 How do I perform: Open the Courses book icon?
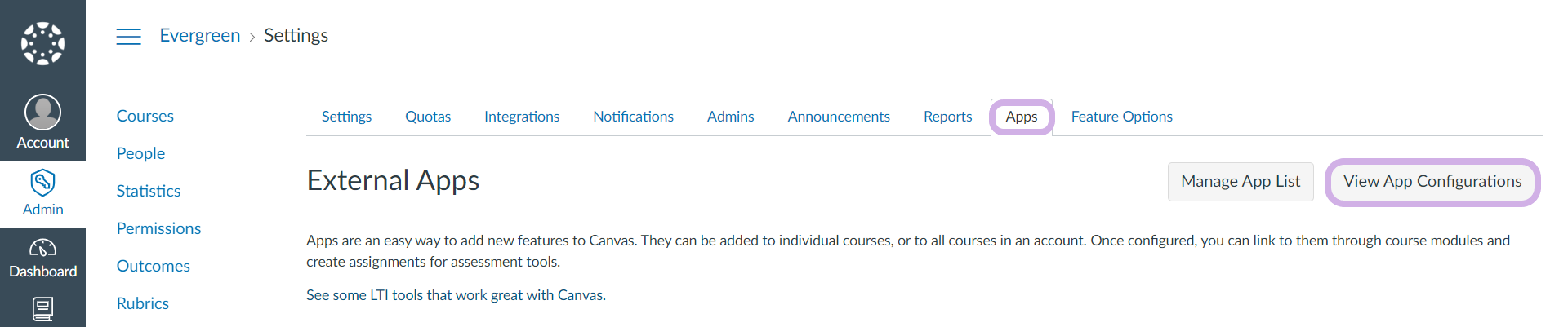(42, 310)
